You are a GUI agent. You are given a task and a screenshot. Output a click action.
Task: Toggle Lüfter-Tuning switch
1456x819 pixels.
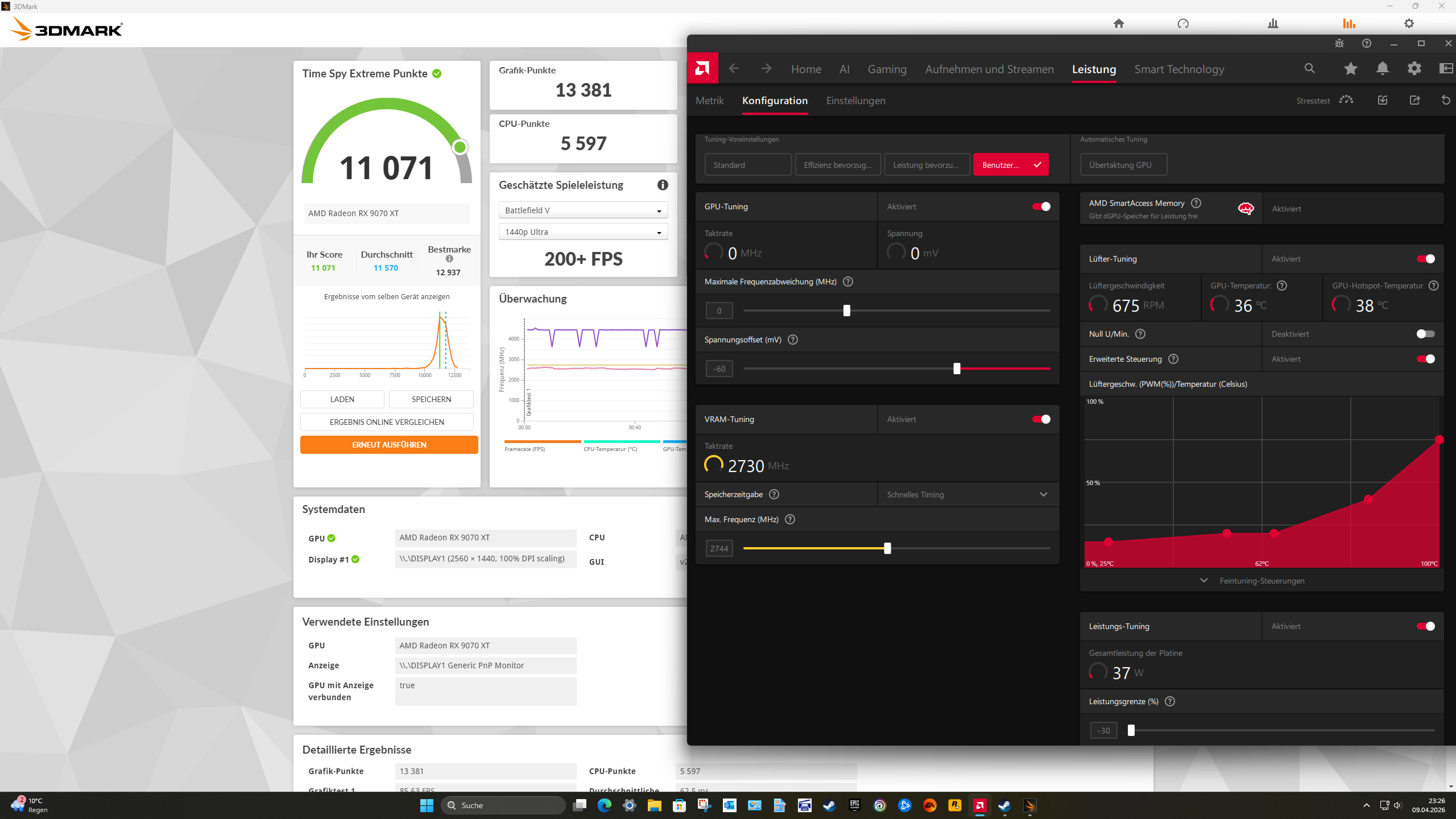[1426, 259]
